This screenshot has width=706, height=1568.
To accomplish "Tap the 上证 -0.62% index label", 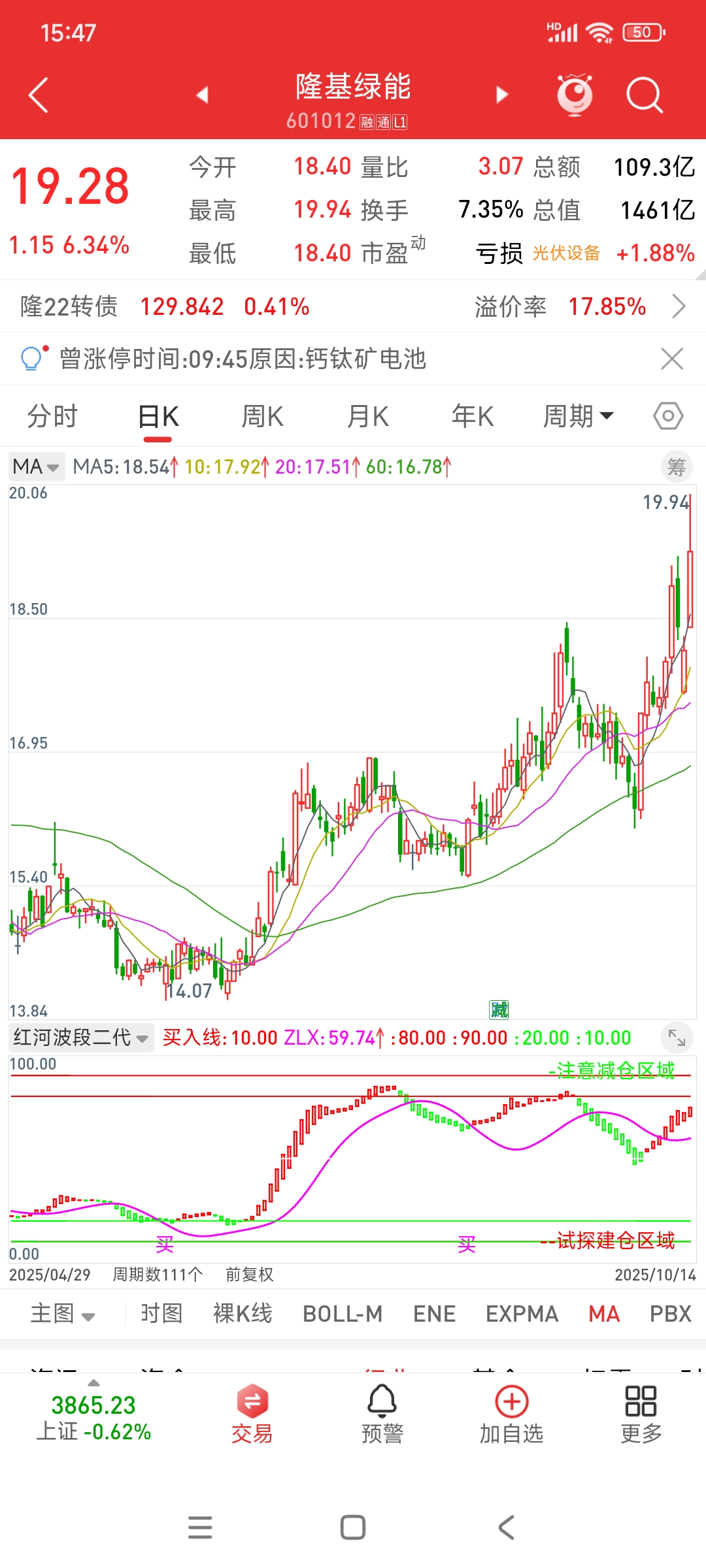I will pyautogui.click(x=93, y=1431).
